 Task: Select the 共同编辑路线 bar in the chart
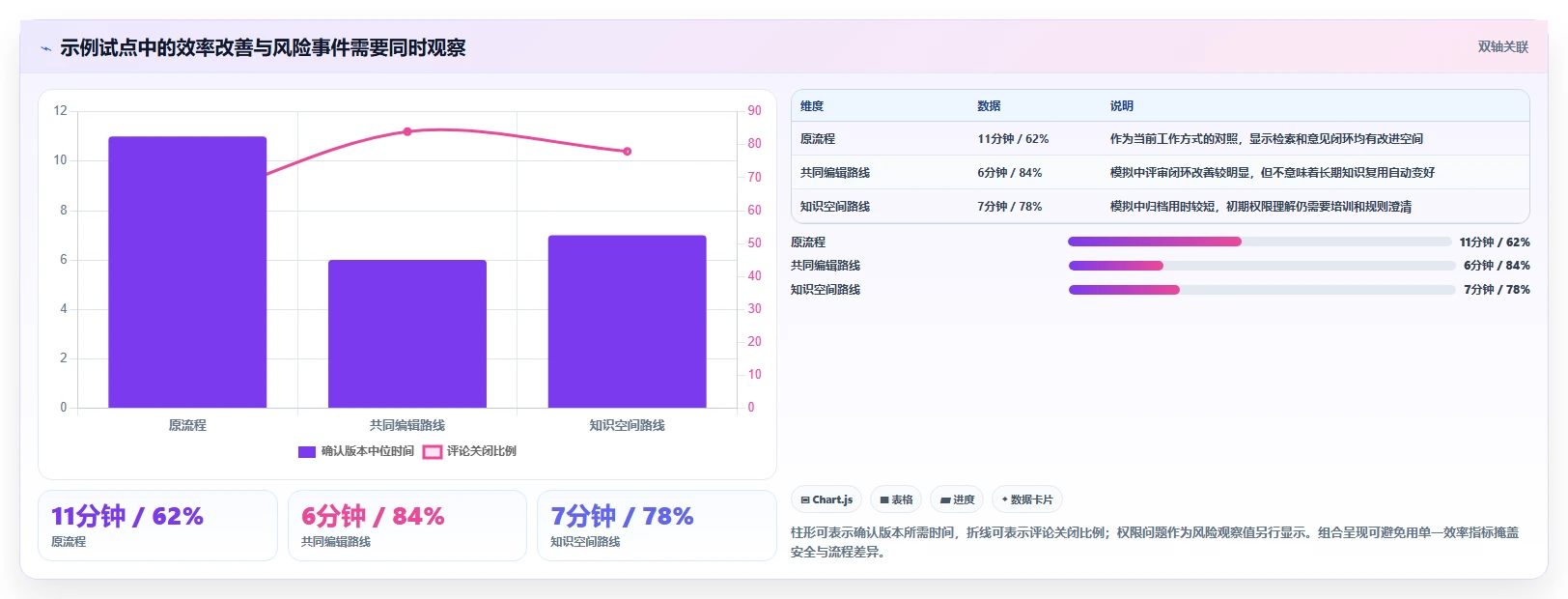pyautogui.click(x=407, y=334)
